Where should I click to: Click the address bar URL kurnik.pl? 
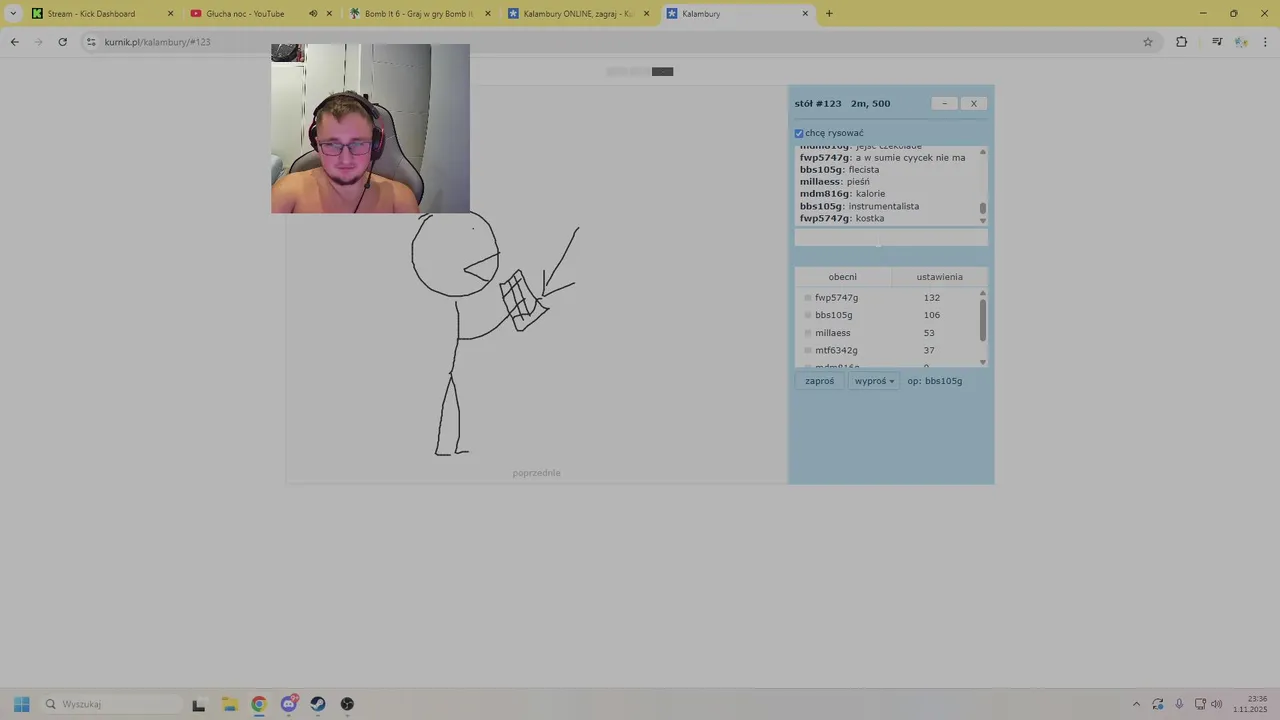click(157, 42)
